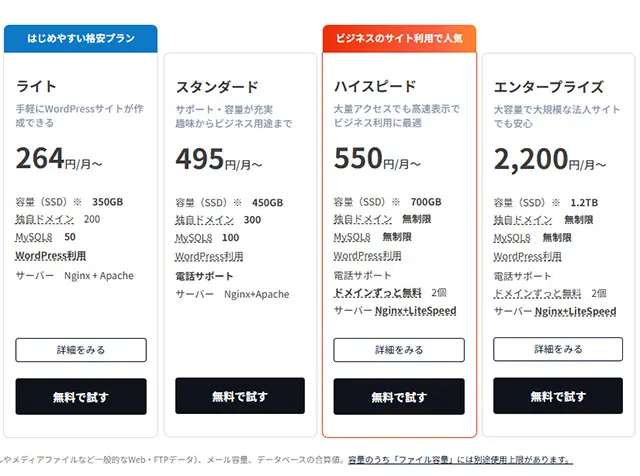
Task: Open ハイスピード plan's 詳細をみる button
Action: pos(399,350)
